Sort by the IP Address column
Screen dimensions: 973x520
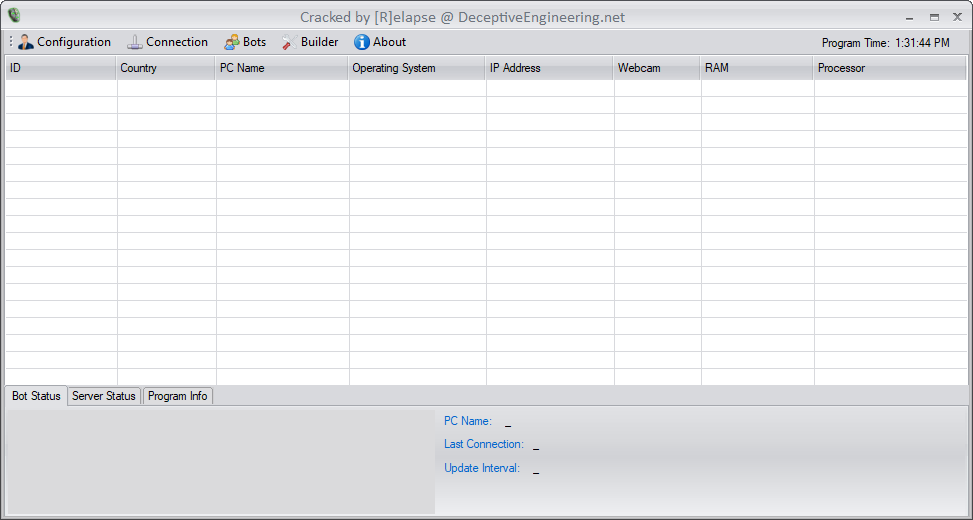[549, 68]
